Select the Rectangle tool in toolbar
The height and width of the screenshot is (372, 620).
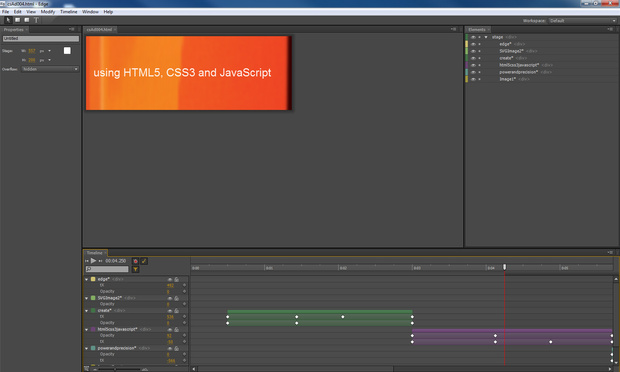click(x=17, y=20)
